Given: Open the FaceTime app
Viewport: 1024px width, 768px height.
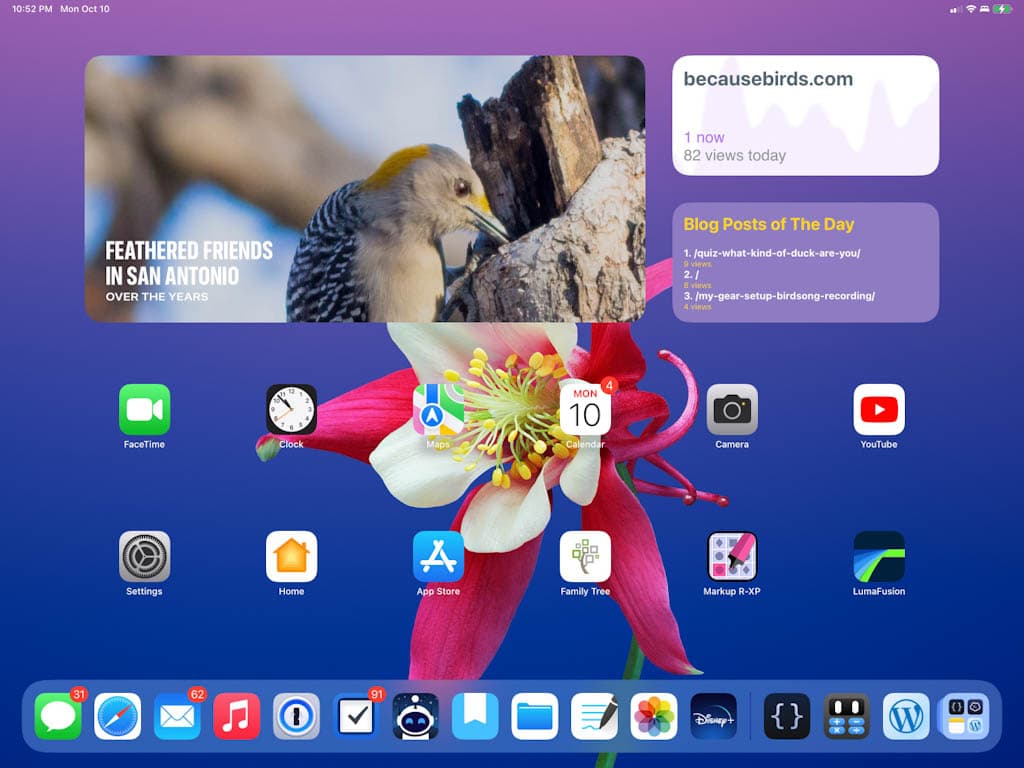Looking at the screenshot, I should pyautogui.click(x=144, y=409).
